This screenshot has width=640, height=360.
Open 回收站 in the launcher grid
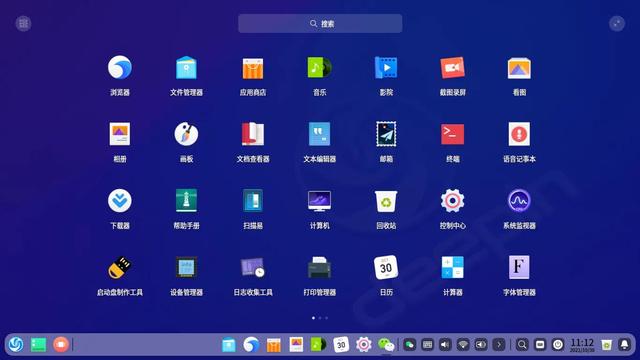pyautogui.click(x=386, y=201)
